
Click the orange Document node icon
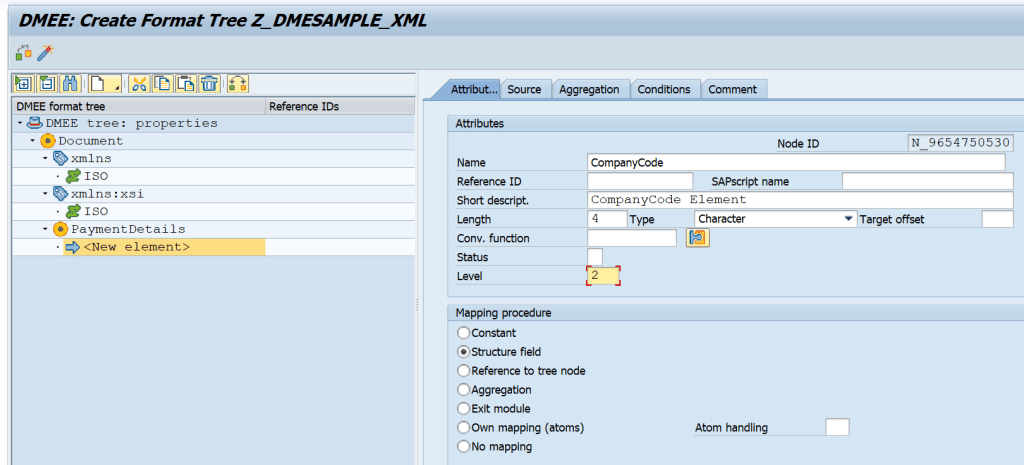48,141
